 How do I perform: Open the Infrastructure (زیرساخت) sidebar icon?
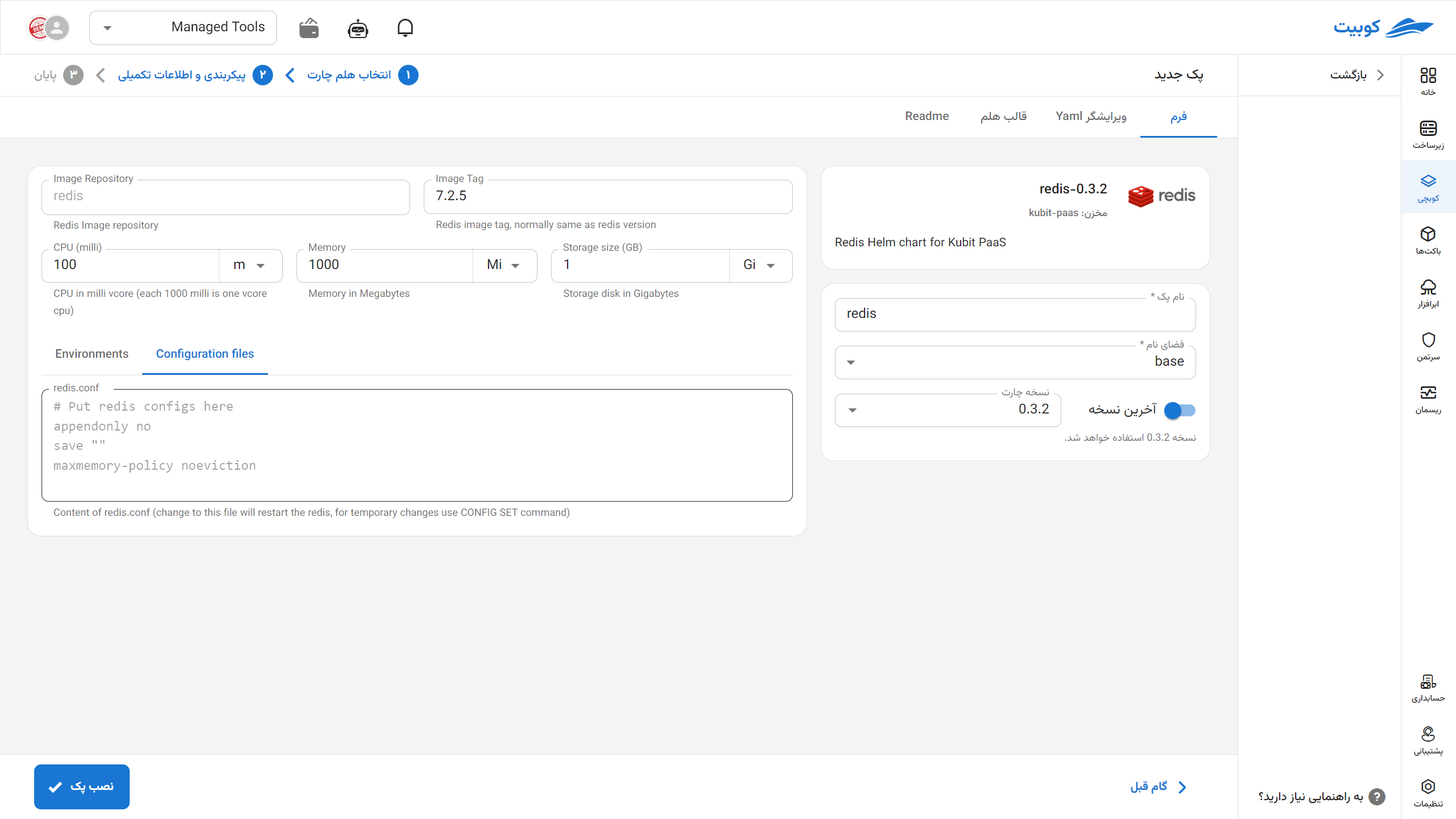pyautogui.click(x=1428, y=134)
